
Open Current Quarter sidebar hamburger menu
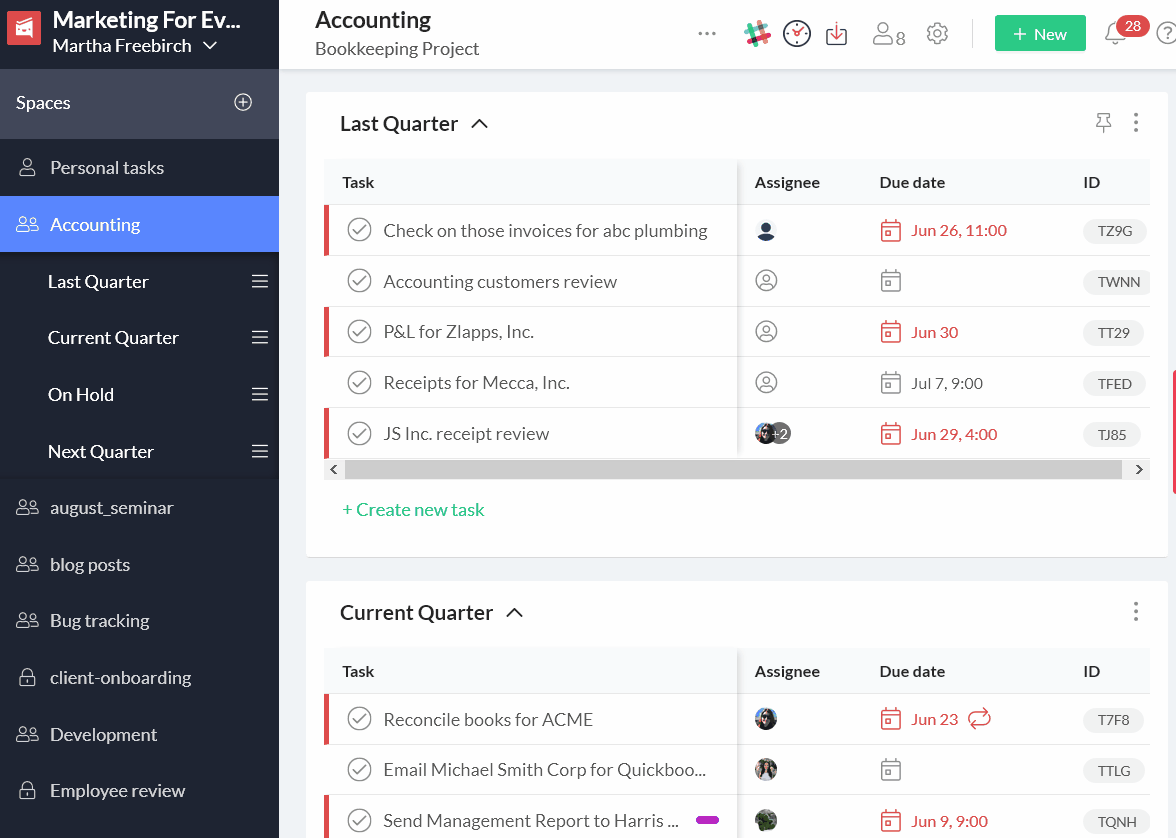pyautogui.click(x=260, y=338)
